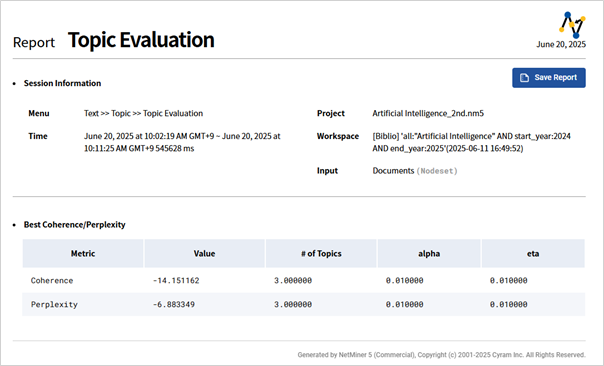The height and width of the screenshot is (366, 604).
Task: Click the Coherence row topics count 3.000000
Action: tap(293, 280)
